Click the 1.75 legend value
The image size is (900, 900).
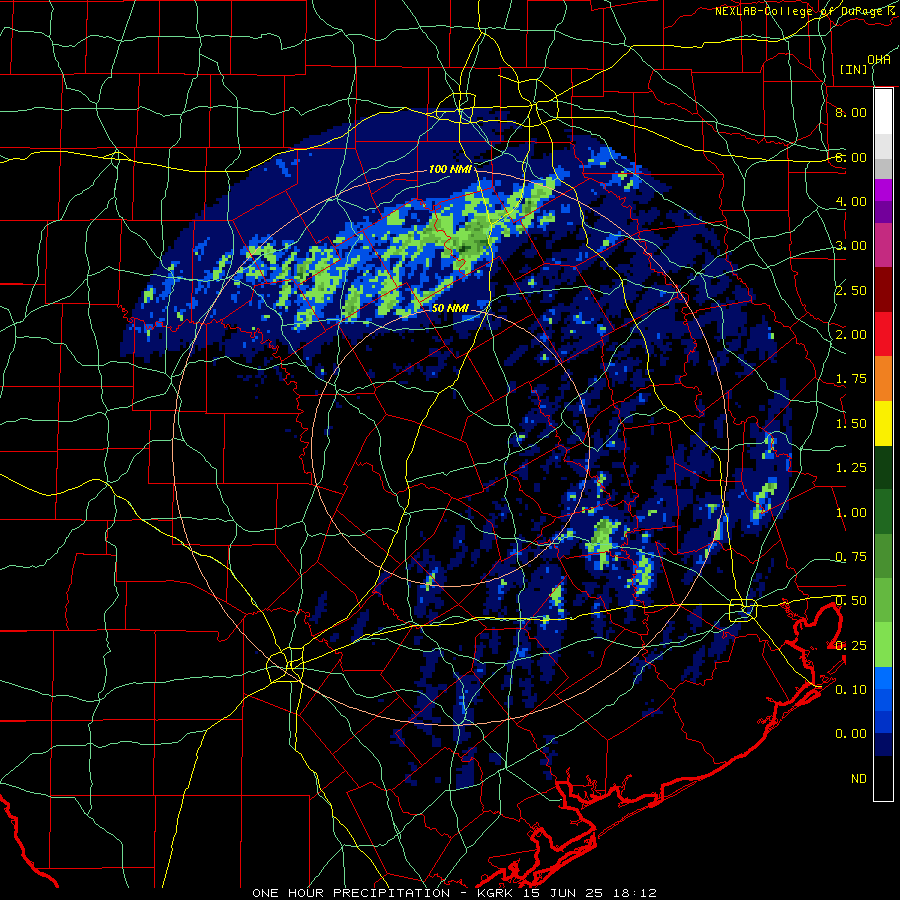tap(851, 379)
